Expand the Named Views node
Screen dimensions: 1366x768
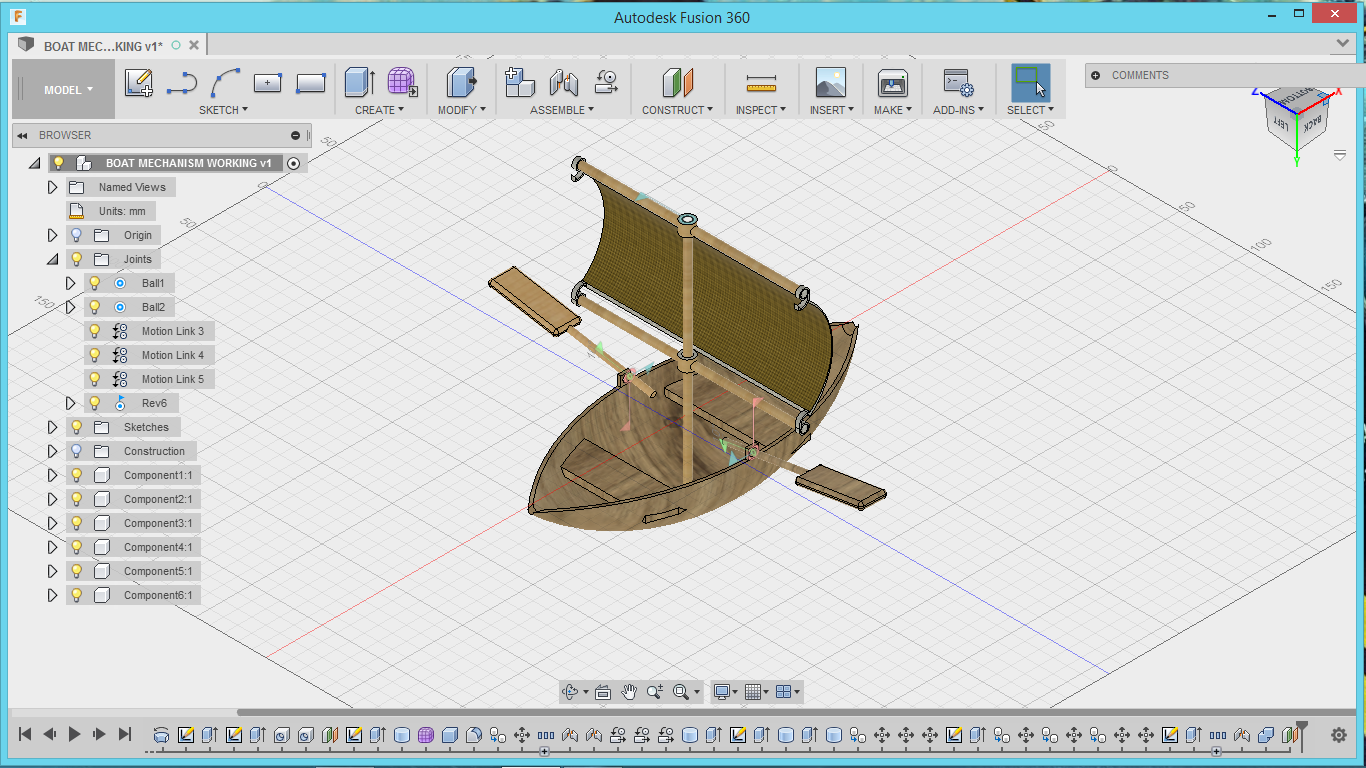click(53, 187)
